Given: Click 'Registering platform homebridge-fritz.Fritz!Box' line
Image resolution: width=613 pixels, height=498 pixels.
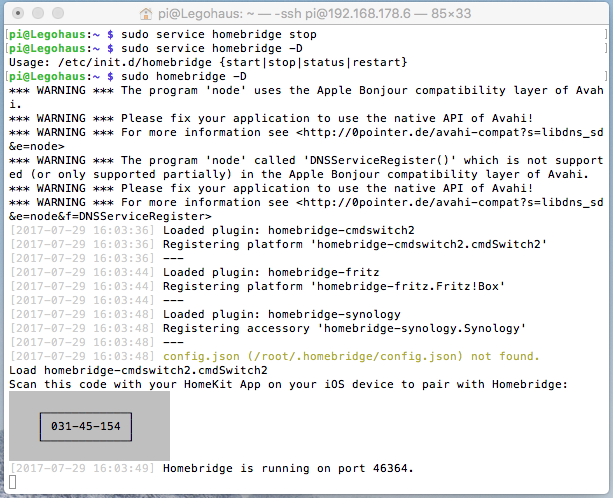Looking at the screenshot, I should click(x=334, y=287).
